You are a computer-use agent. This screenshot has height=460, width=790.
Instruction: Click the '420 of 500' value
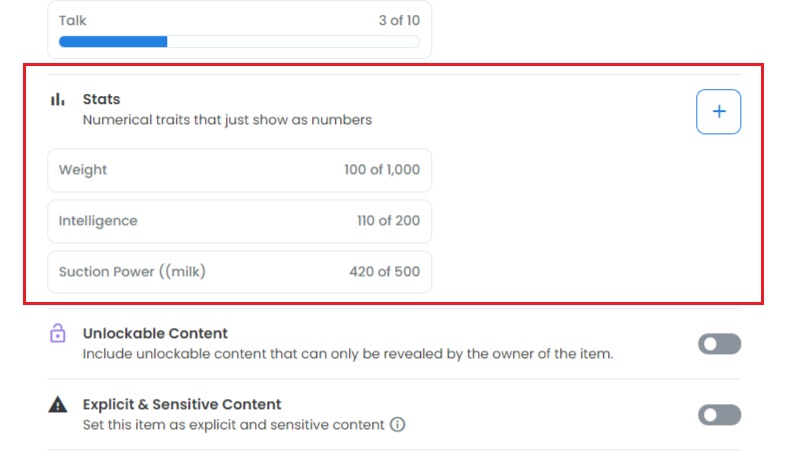click(384, 272)
